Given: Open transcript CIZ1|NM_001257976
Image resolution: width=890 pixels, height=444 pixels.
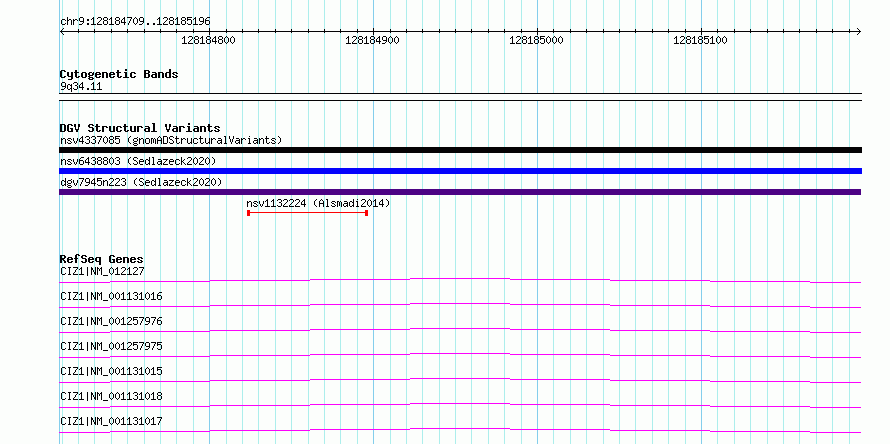Looking at the screenshot, I should click(x=111, y=321).
